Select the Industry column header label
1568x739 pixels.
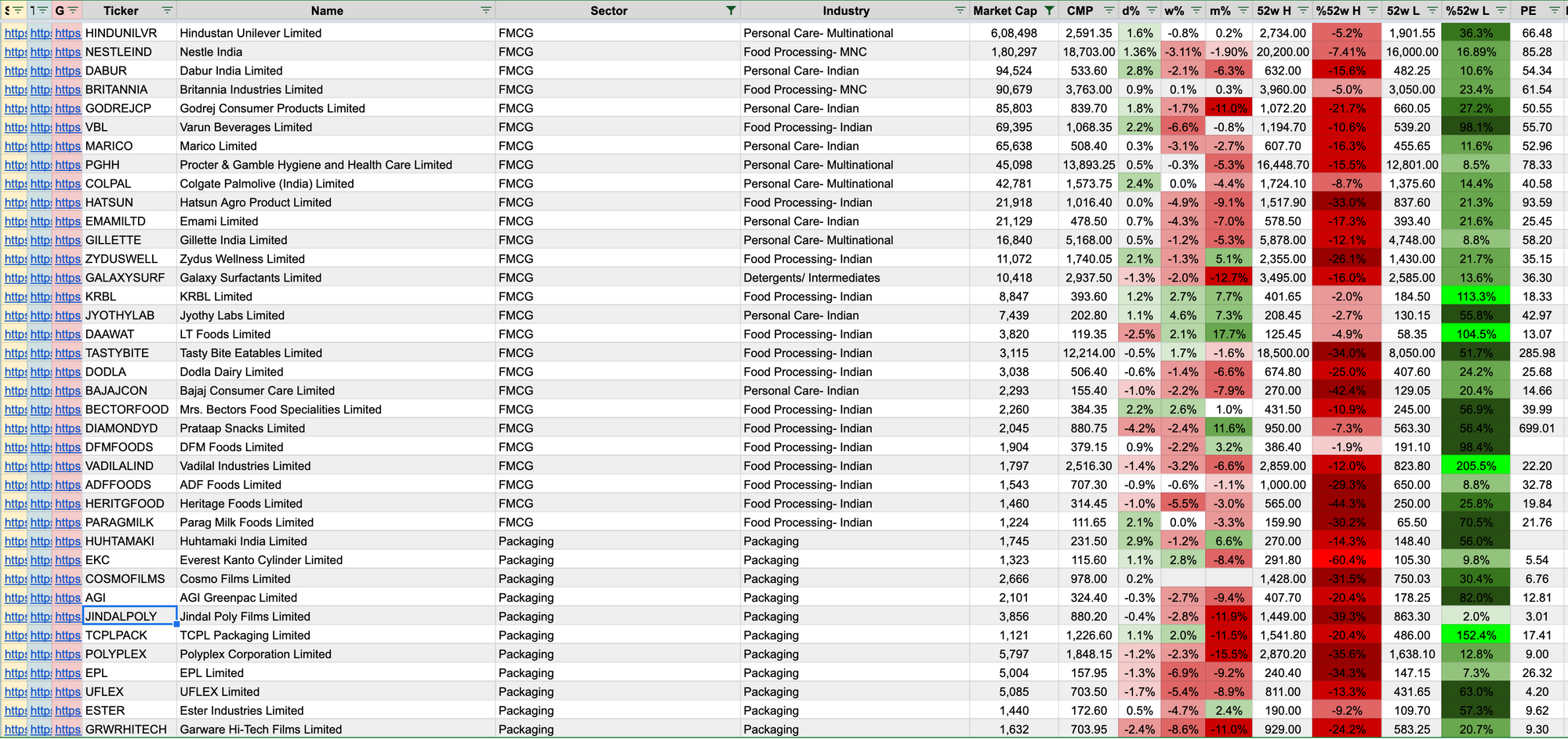(x=846, y=10)
